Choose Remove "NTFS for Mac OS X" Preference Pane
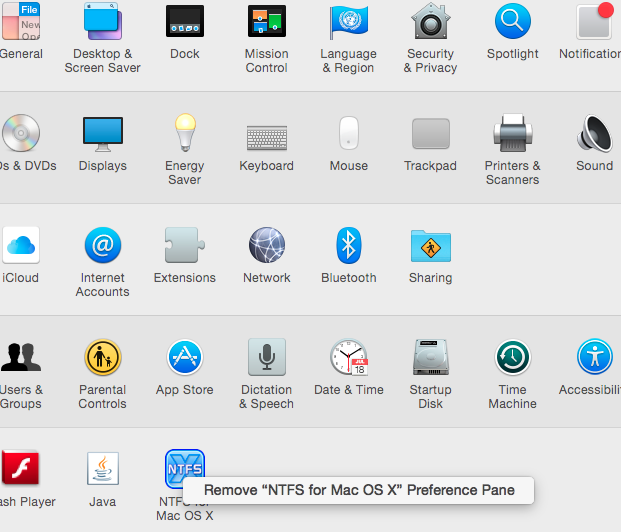The width and height of the screenshot is (621, 532). pos(359,490)
